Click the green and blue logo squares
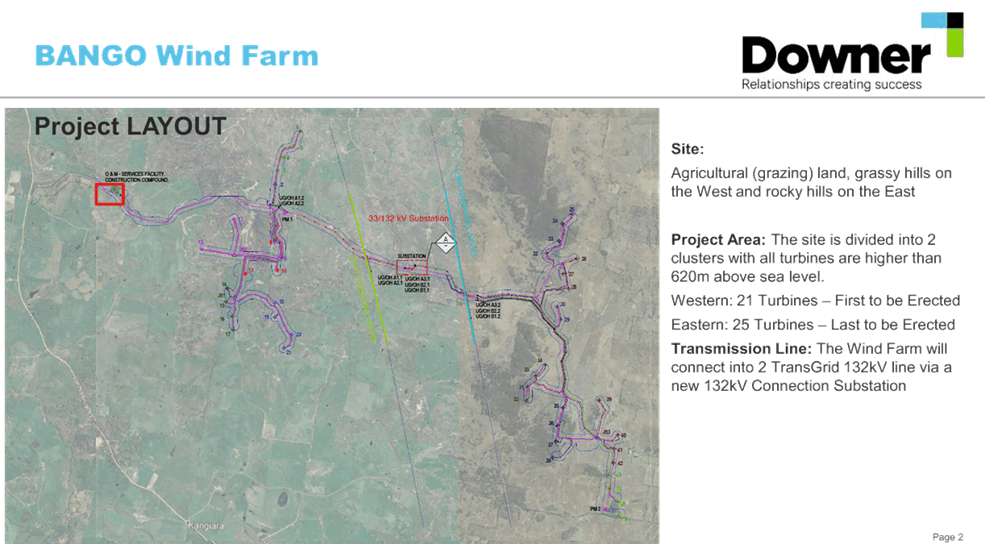The height and width of the screenshot is (544, 985). point(955,32)
